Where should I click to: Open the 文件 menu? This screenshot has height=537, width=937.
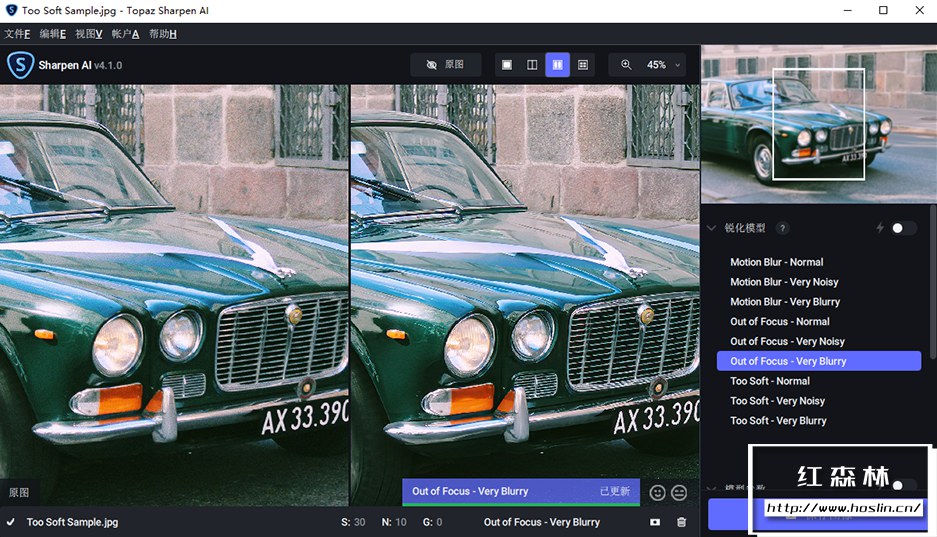17,34
